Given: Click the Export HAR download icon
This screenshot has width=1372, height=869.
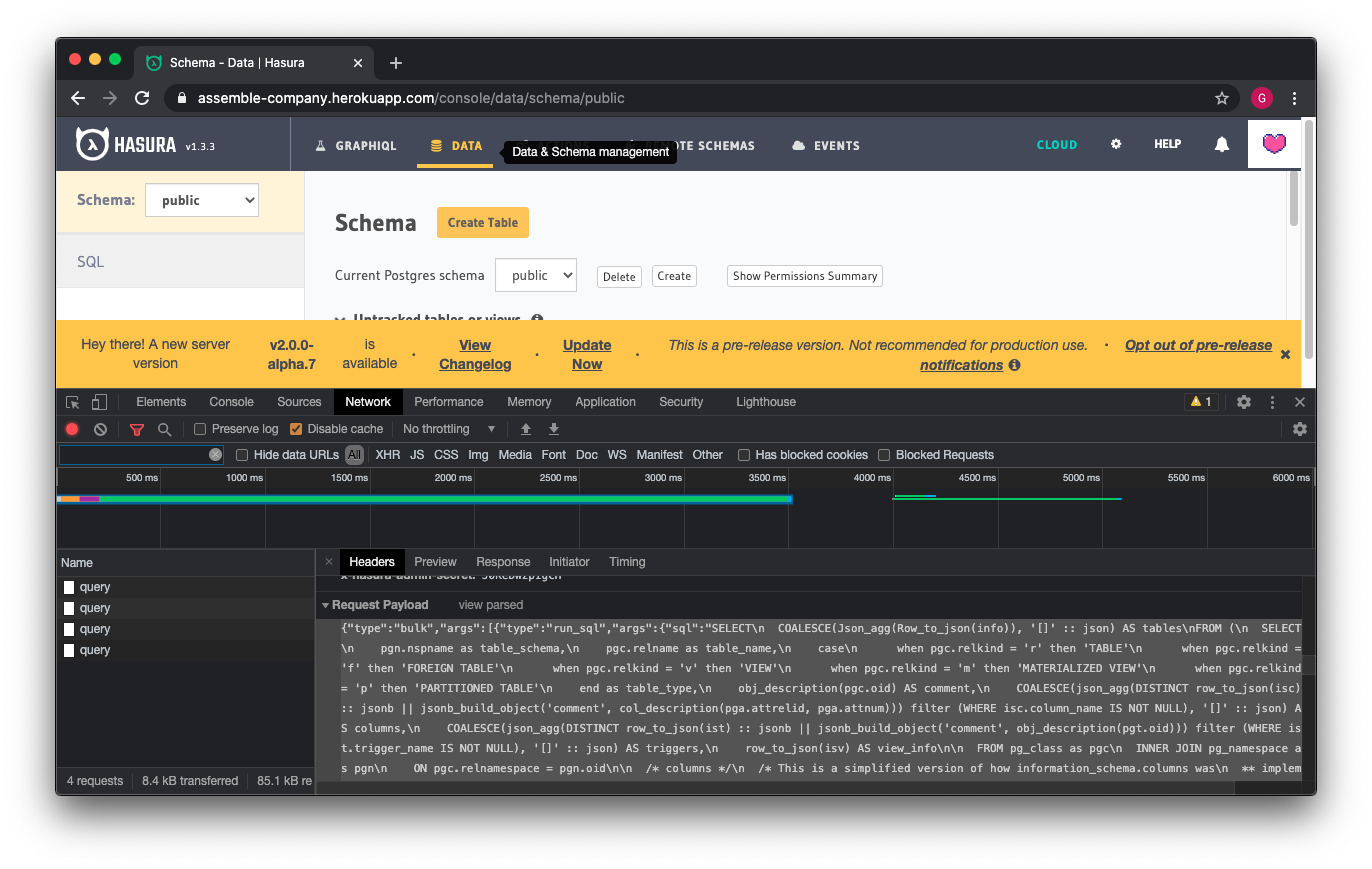Looking at the screenshot, I should coord(554,429).
